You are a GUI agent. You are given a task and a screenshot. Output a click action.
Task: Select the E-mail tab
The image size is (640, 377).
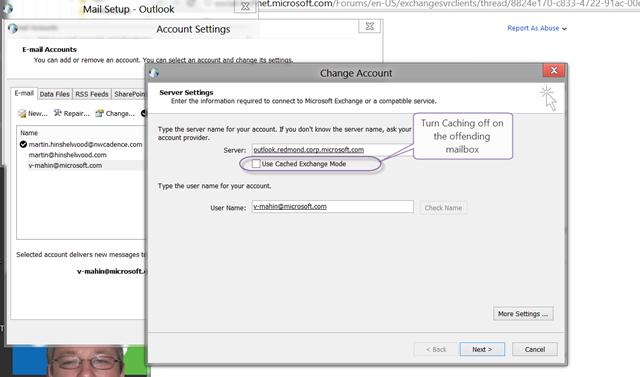(24, 93)
